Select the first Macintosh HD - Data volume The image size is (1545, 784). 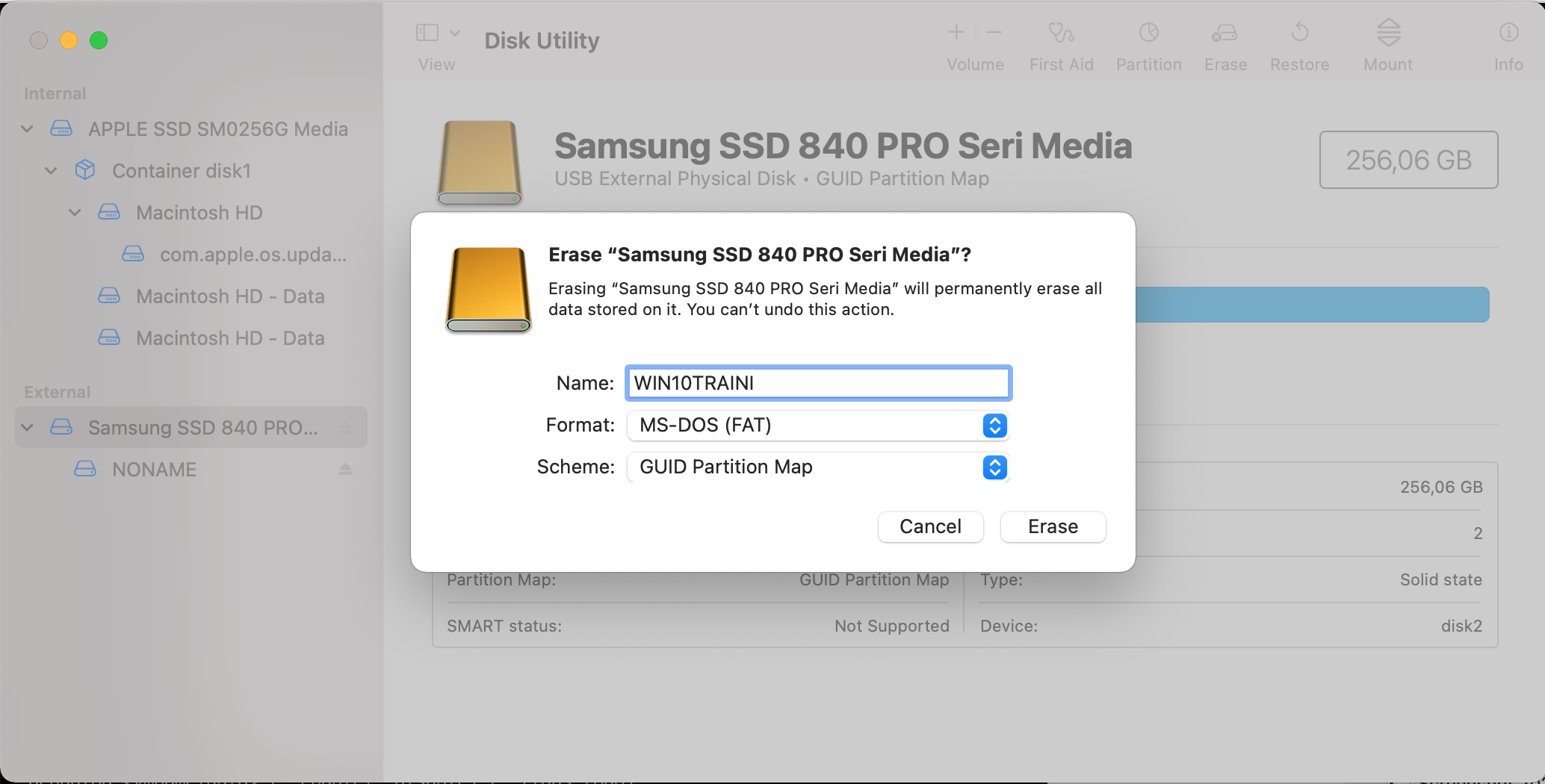pyautogui.click(x=230, y=296)
